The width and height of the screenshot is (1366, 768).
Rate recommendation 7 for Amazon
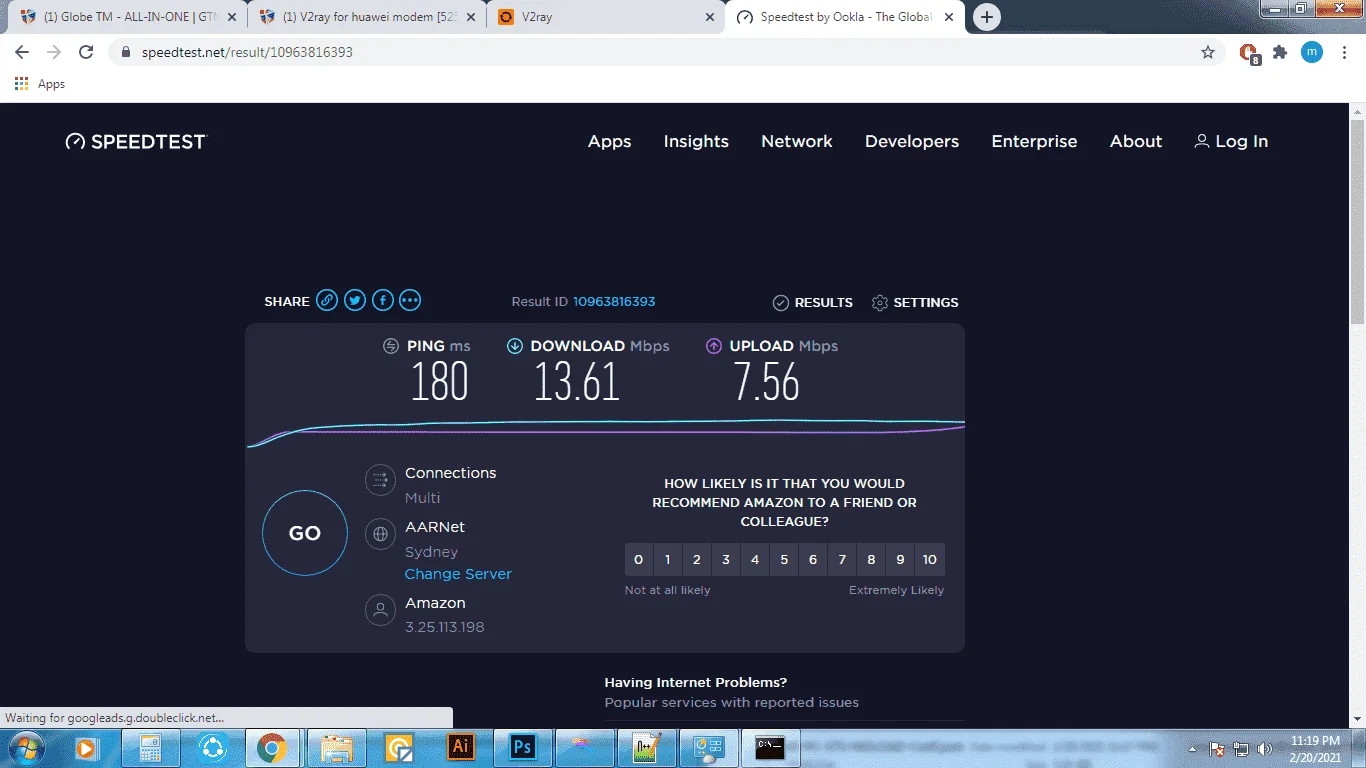pyautogui.click(x=842, y=560)
